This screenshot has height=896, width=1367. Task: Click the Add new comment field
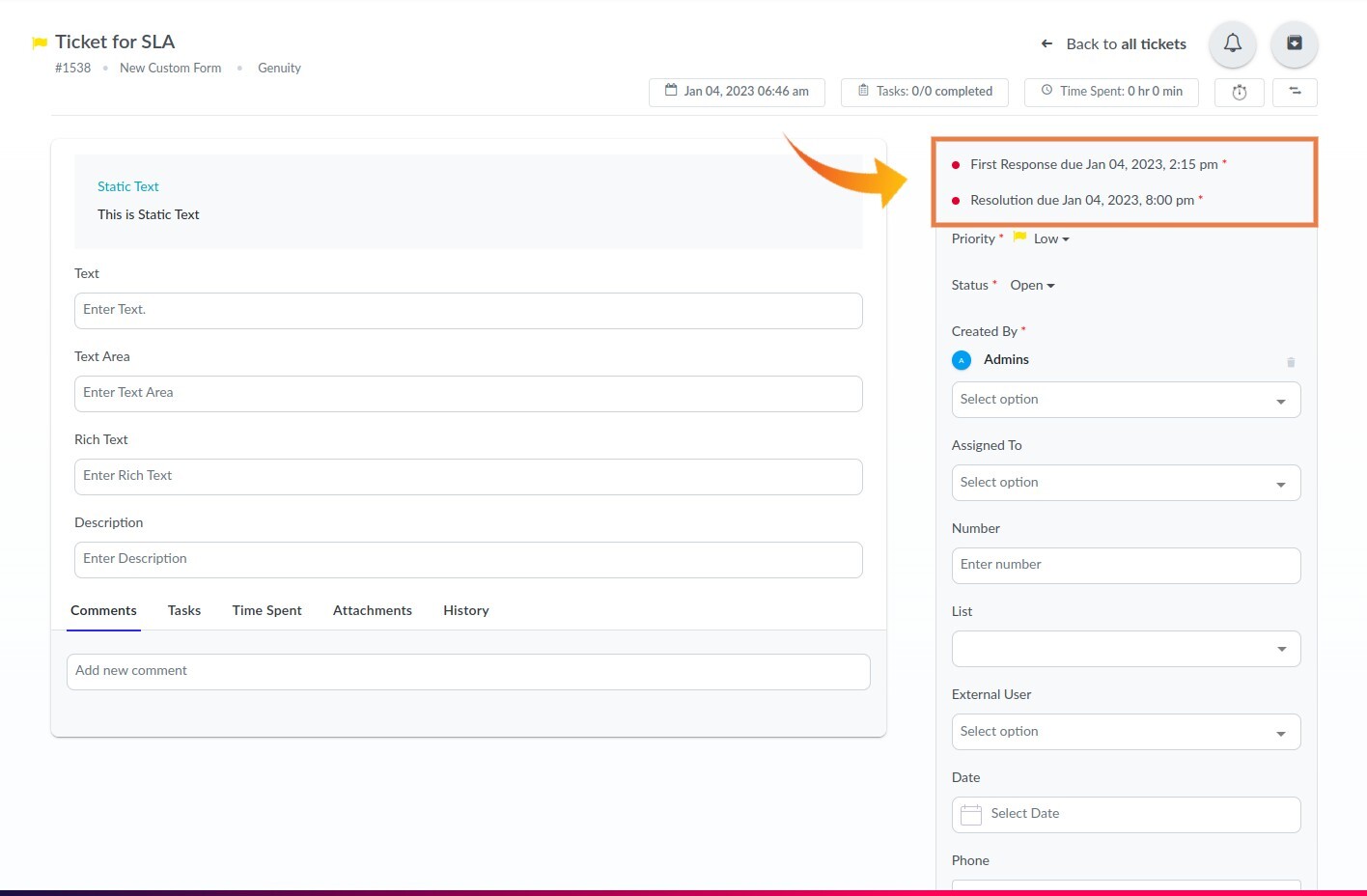(x=468, y=672)
